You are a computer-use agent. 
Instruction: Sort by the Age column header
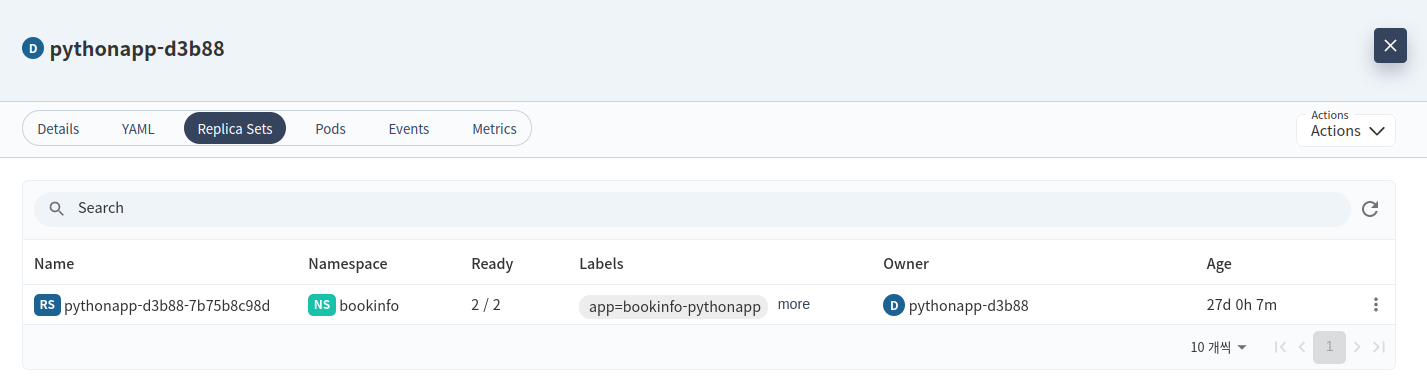click(x=1219, y=264)
